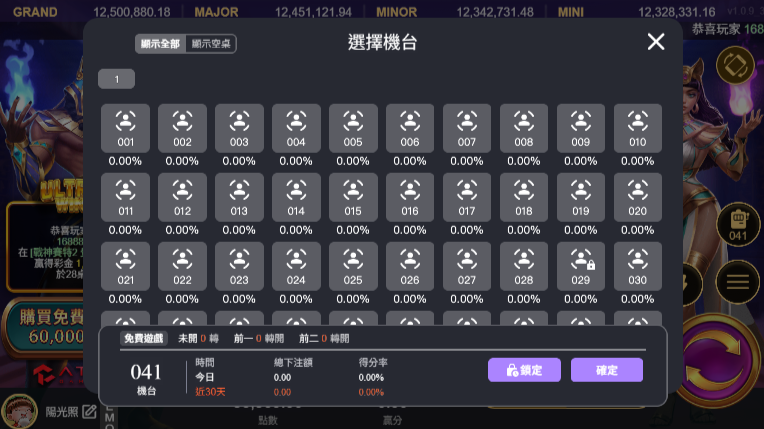Viewport: 764px width, 429px height.
Task: Select machine 018
Action: click(524, 197)
